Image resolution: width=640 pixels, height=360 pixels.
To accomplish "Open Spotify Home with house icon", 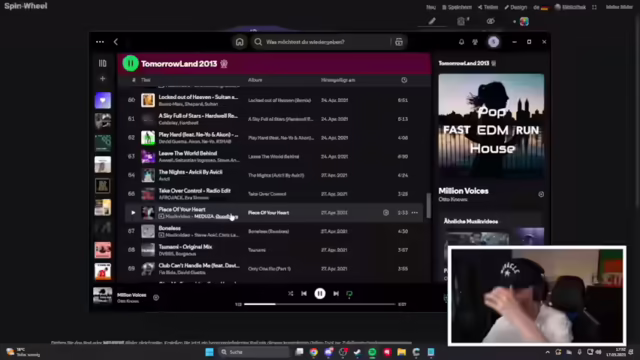I will pos(240,42).
